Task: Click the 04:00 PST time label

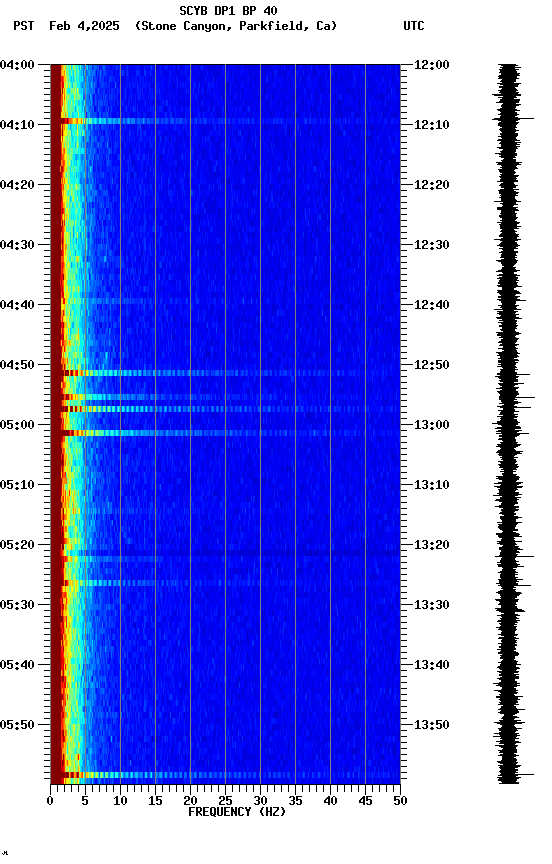Action: click(x=17, y=65)
